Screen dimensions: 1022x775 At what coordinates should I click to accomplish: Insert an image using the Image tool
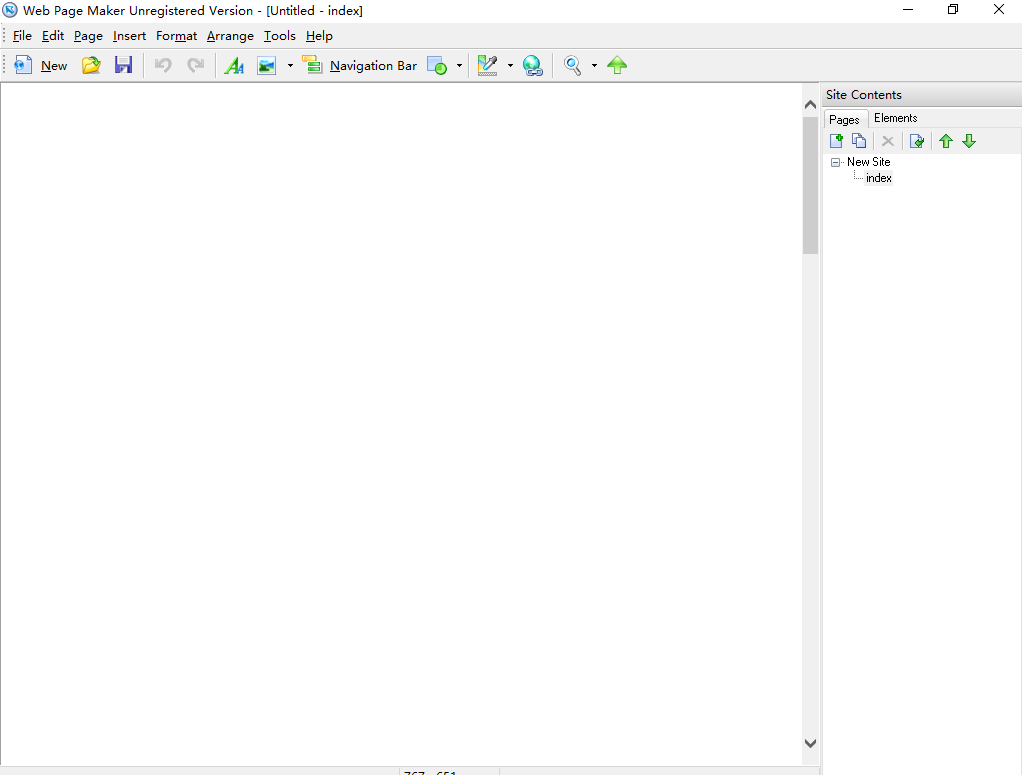pos(264,65)
